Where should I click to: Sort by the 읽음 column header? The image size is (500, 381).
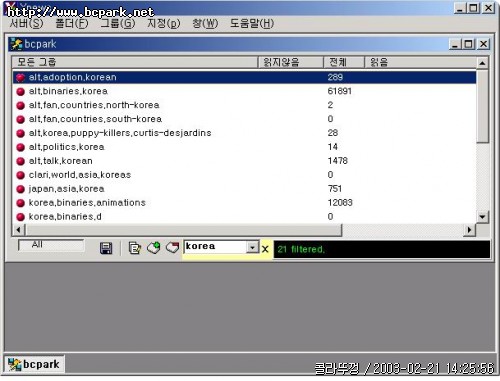point(420,62)
